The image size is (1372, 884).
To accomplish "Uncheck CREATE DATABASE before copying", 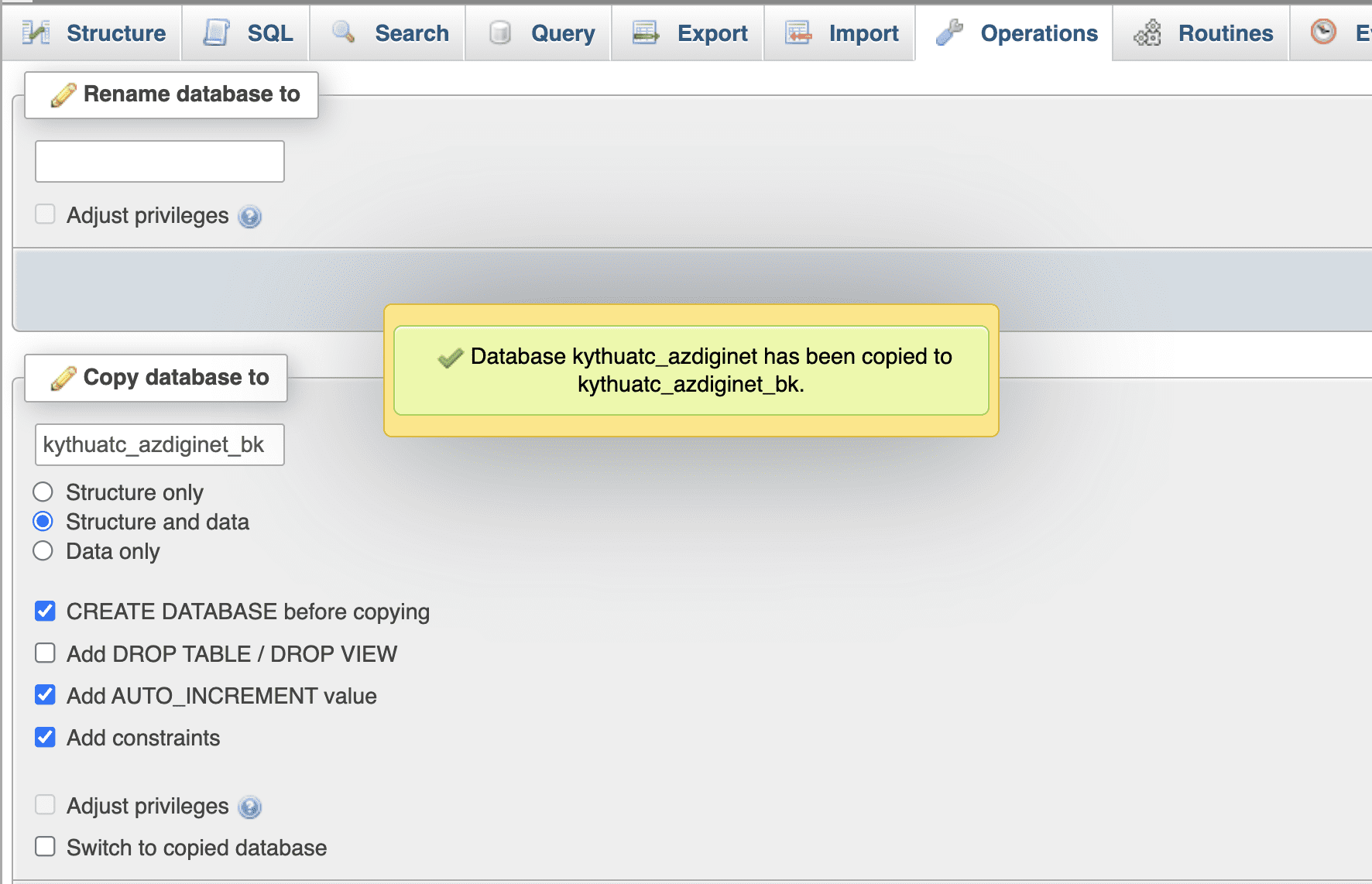I will pyautogui.click(x=45, y=611).
